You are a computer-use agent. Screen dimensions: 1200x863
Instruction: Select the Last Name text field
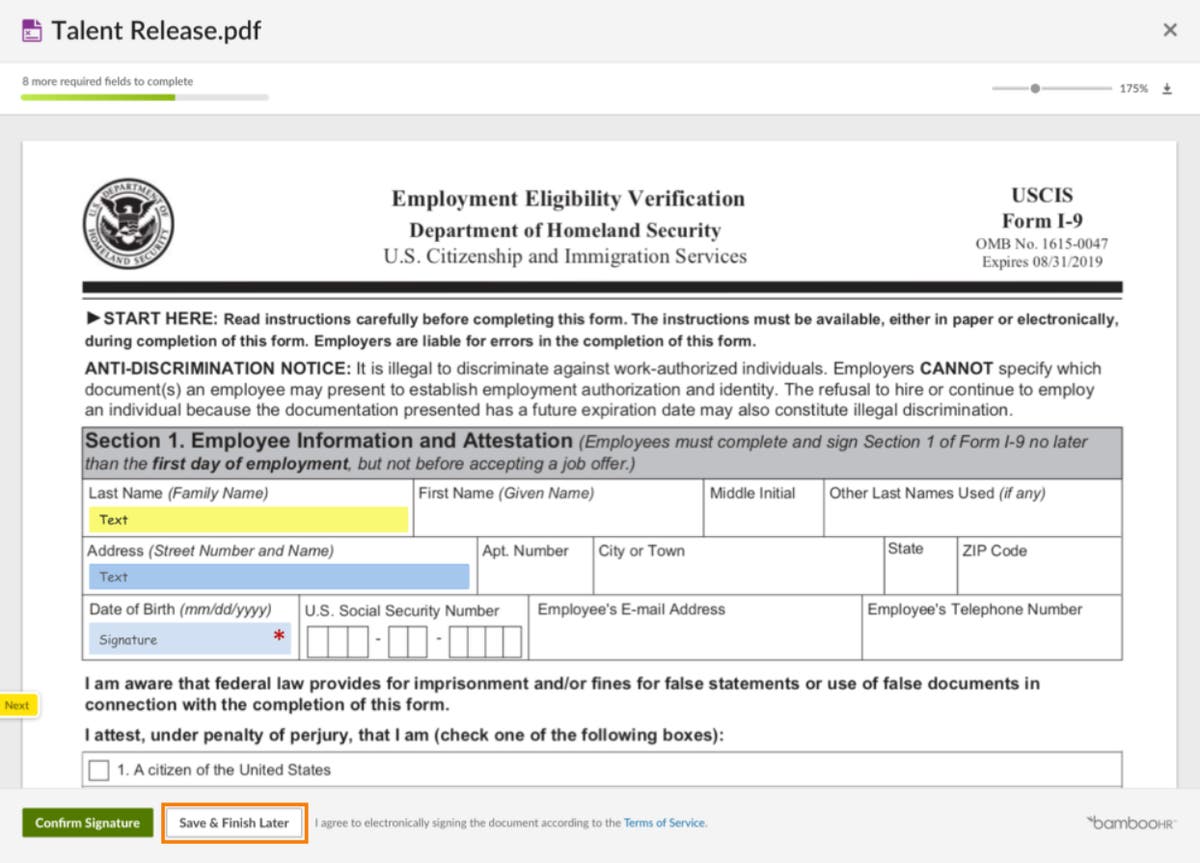248,520
